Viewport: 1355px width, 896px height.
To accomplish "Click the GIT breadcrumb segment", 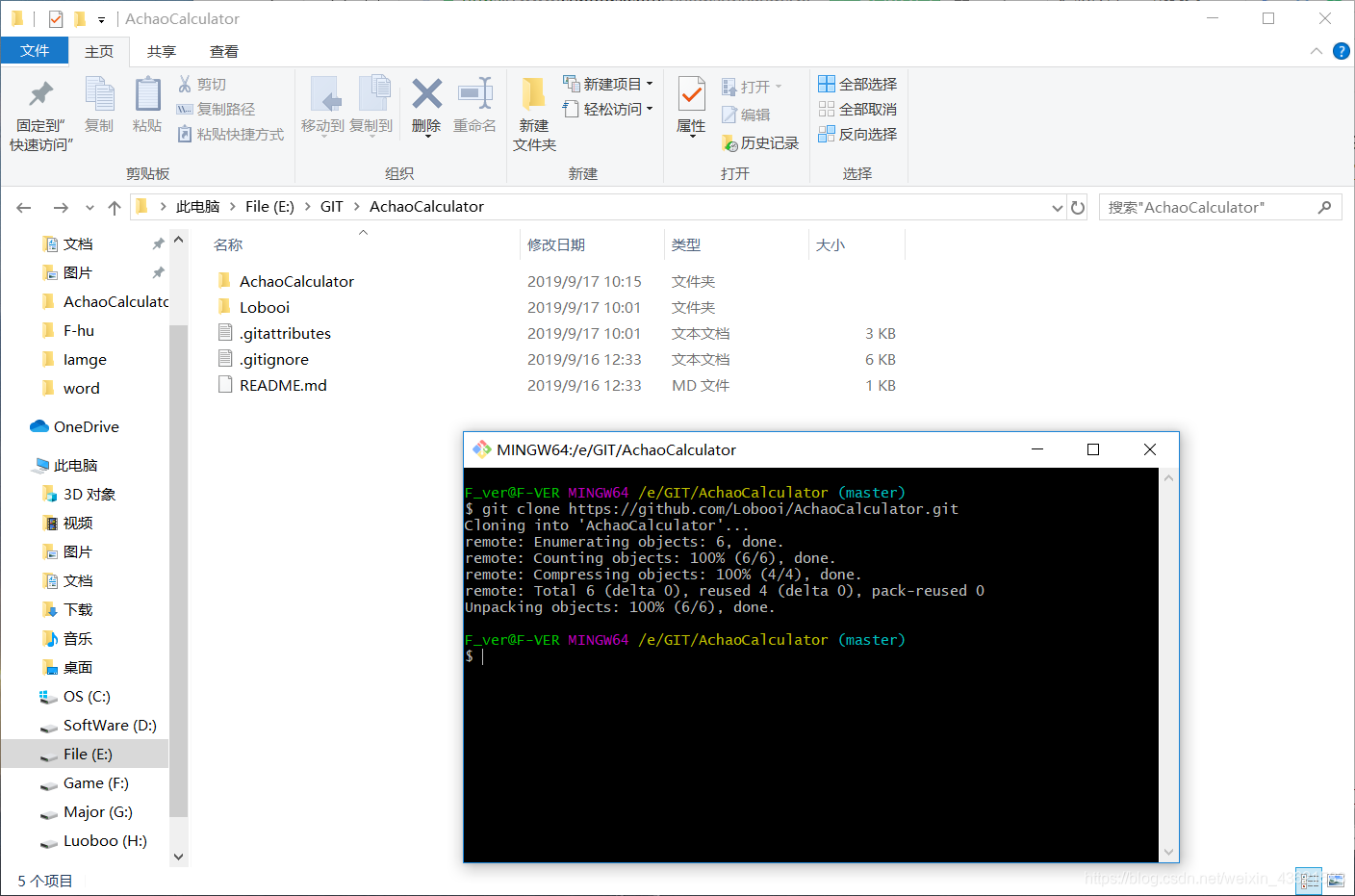I will pos(331,207).
